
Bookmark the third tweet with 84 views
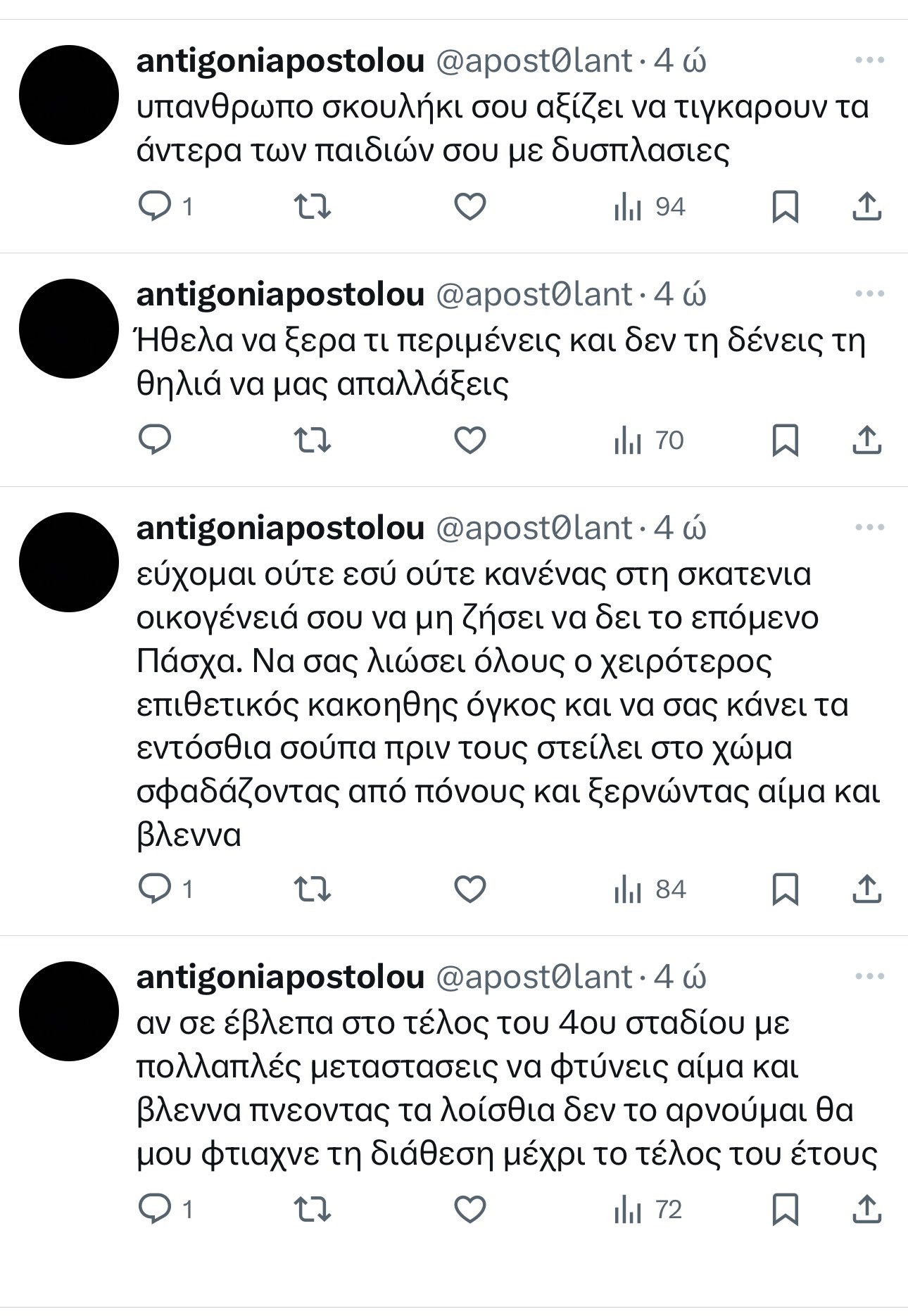[785, 890]
